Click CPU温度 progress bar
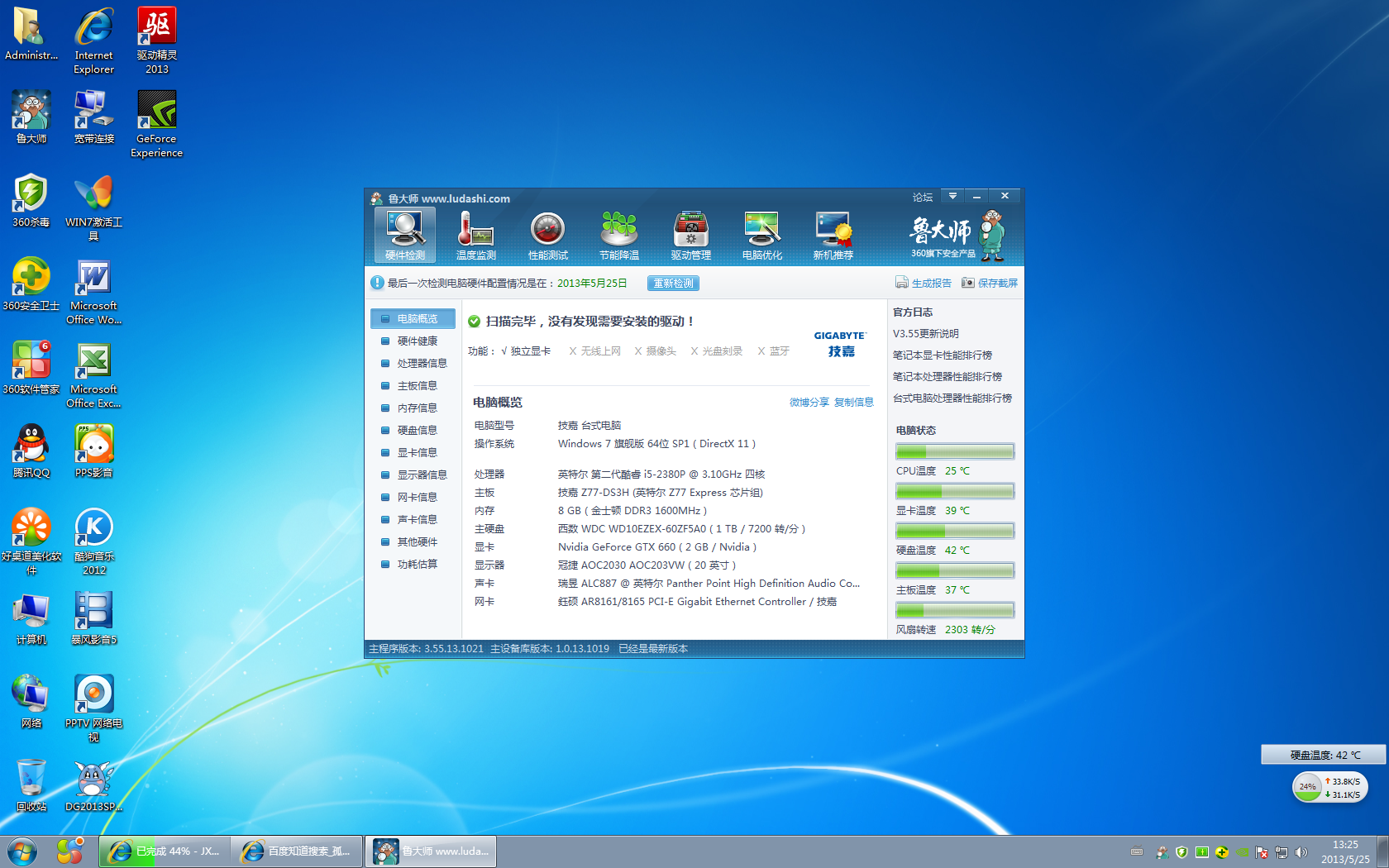Image resolution: width=1389 pixels, height=868 pixels. coord(955,451)
